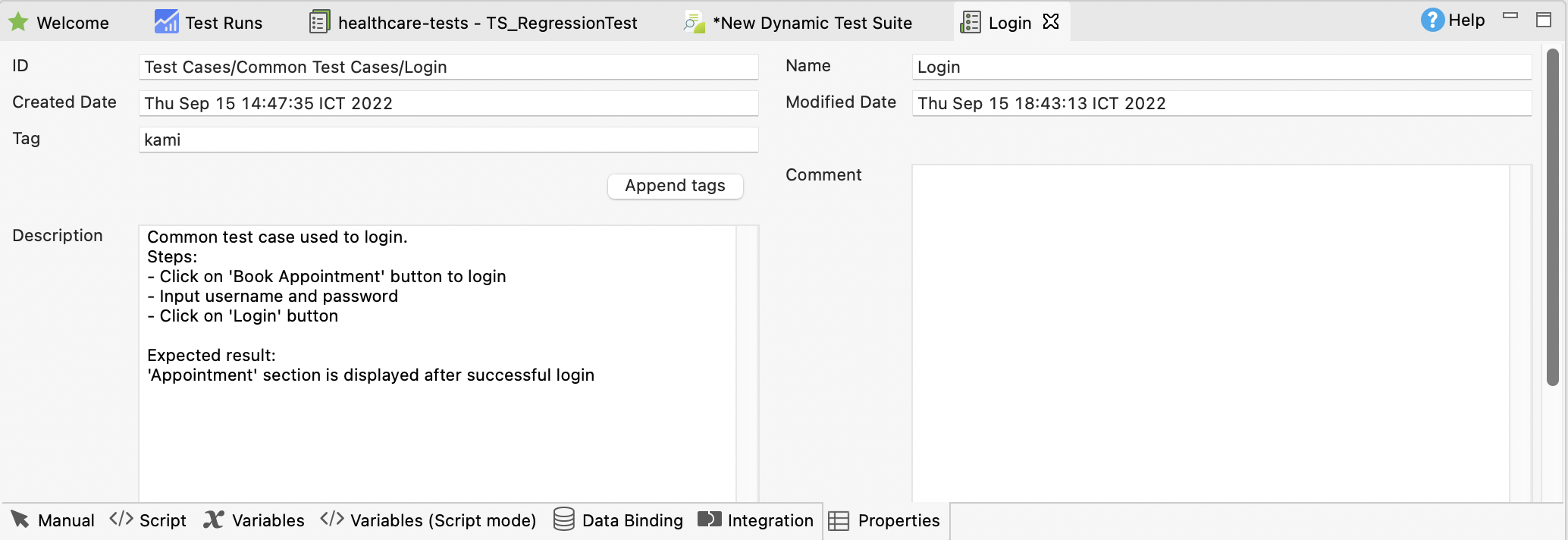This screenshot has height=540, width=1568.
Task: Click inside the Comment text area
Action: click(1210, 334)
